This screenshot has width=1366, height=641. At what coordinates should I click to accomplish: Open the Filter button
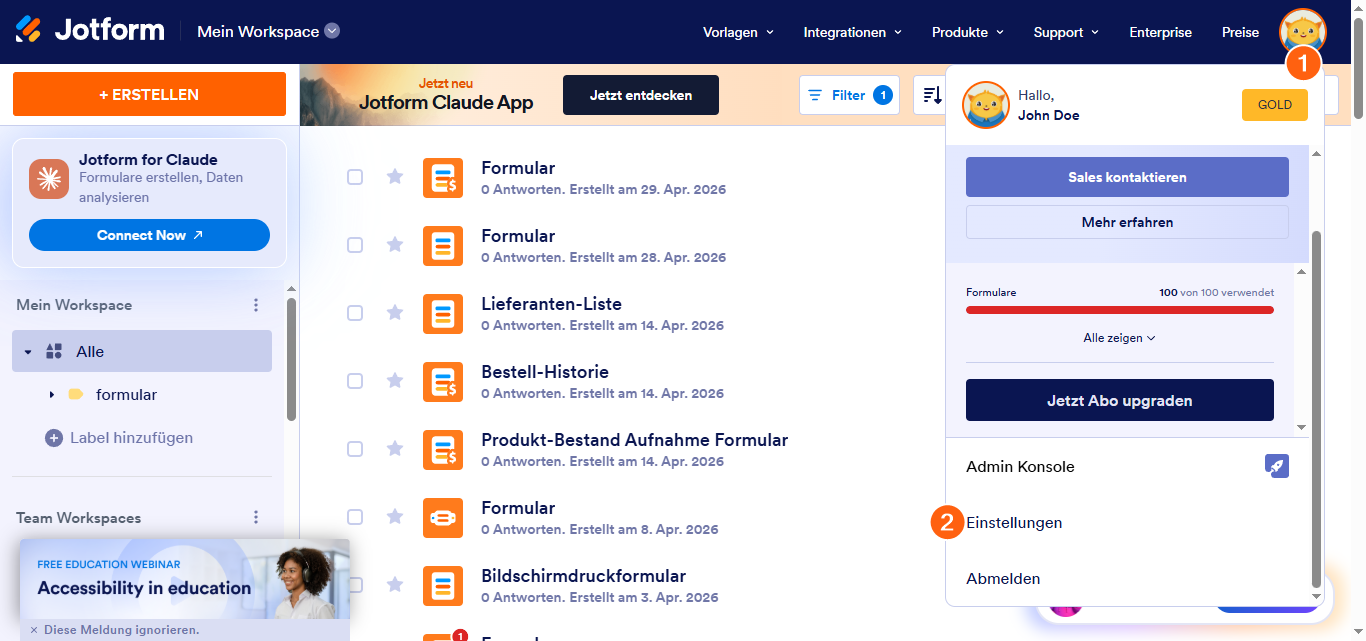coord(849,95)
